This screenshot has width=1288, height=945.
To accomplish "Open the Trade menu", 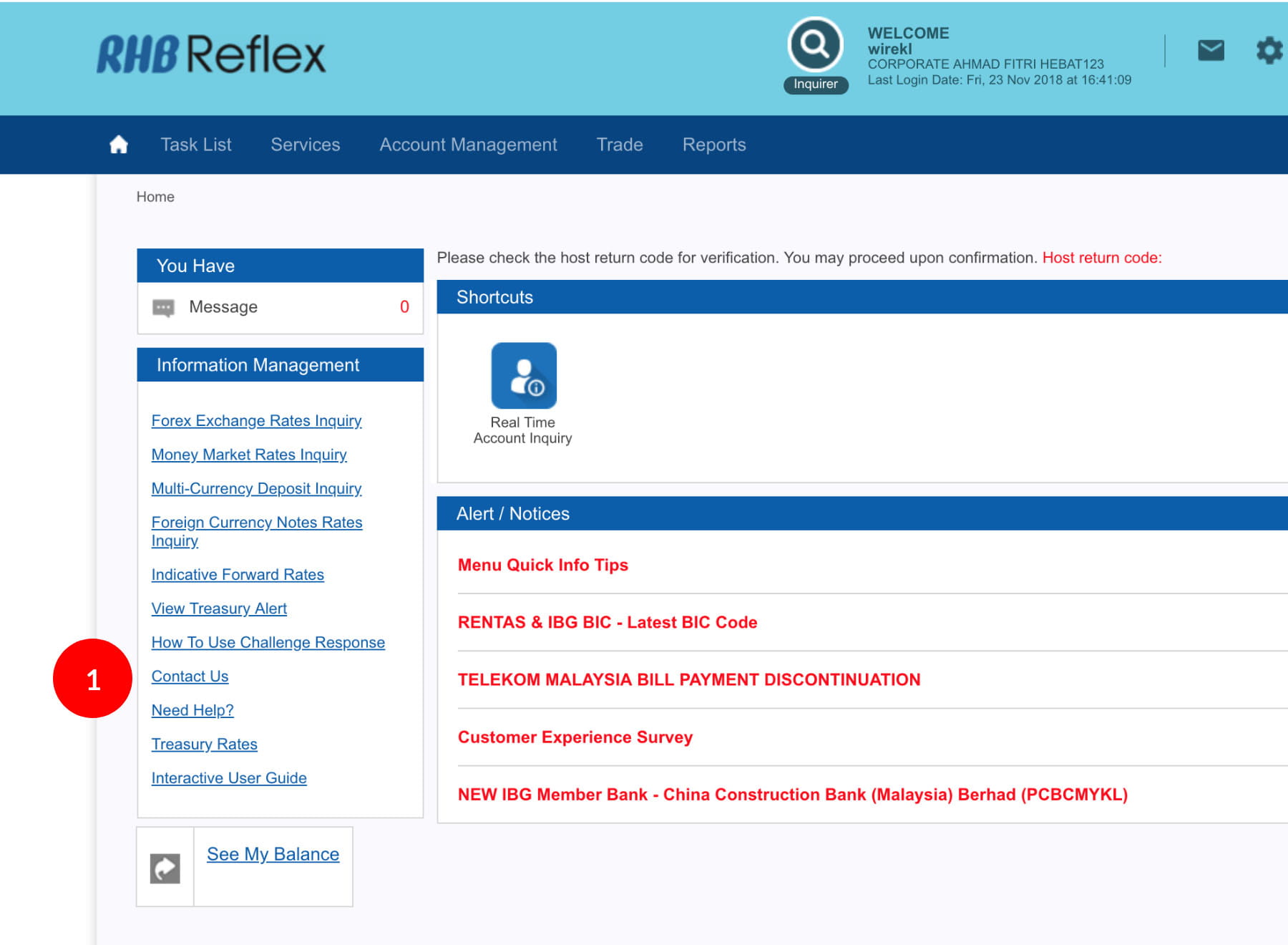I will click(620, 145).
